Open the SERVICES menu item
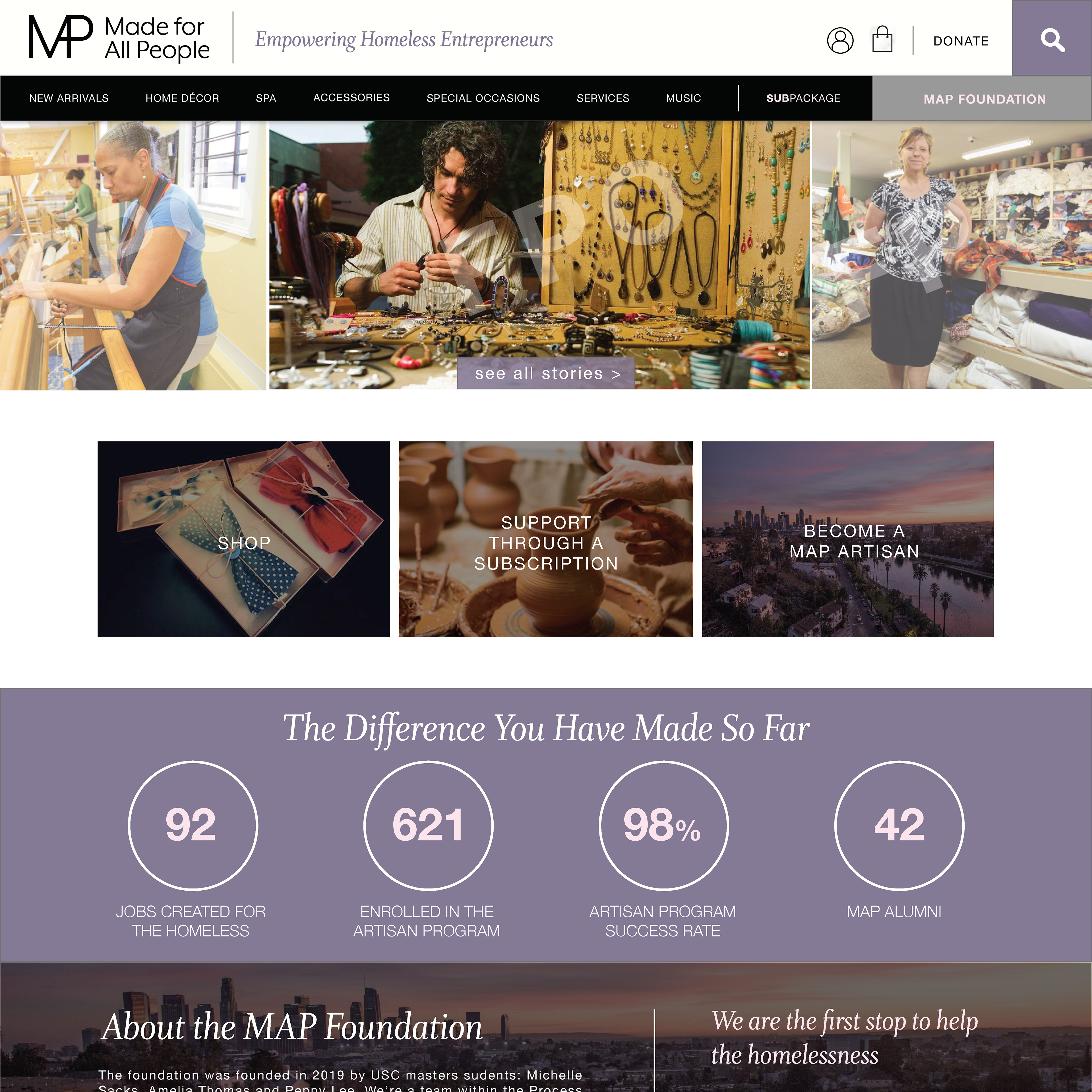This screenshot has height=1092, width=1092. [x=603, y=98]
